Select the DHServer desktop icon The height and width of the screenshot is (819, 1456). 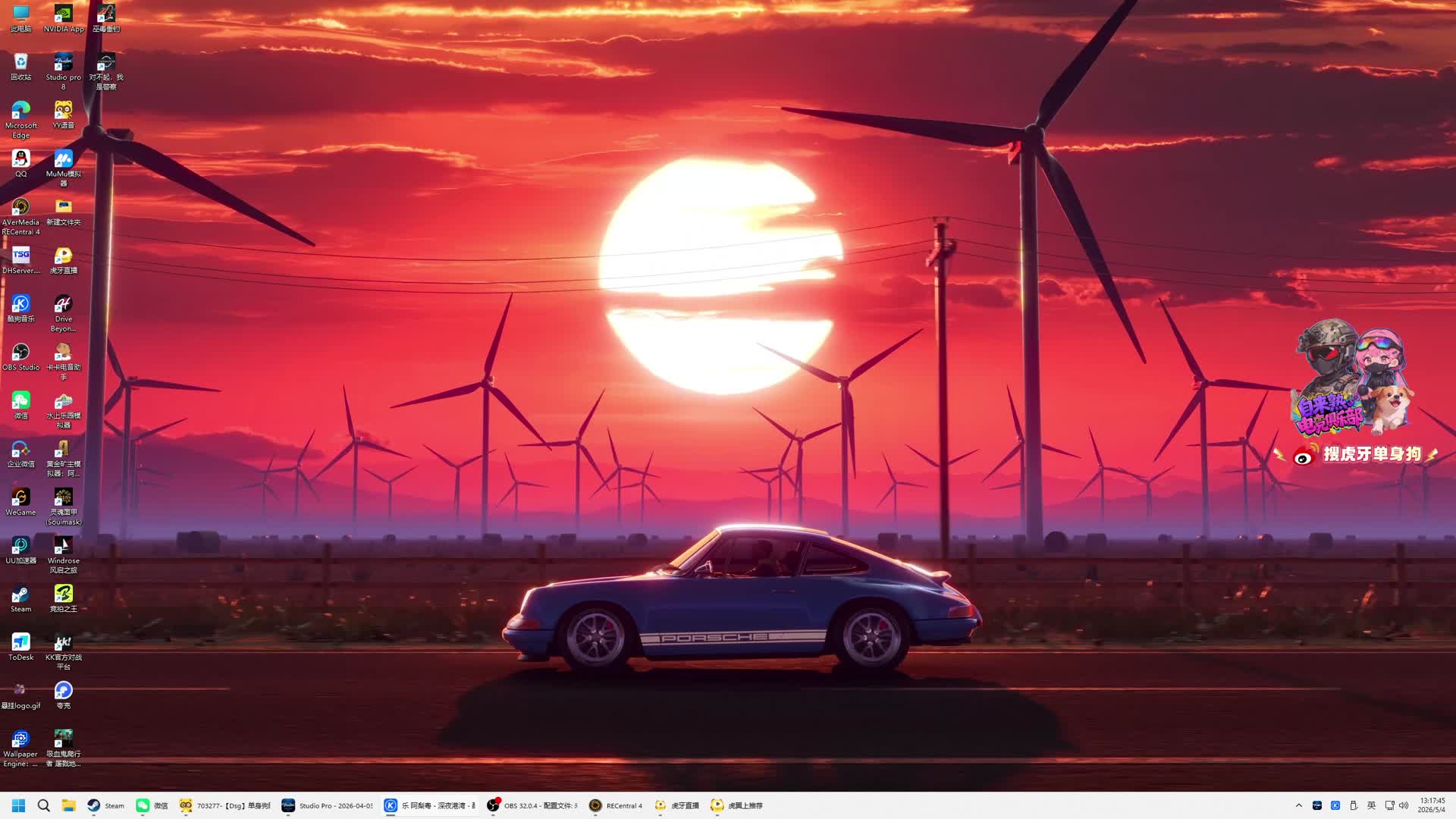click(20, 261)
